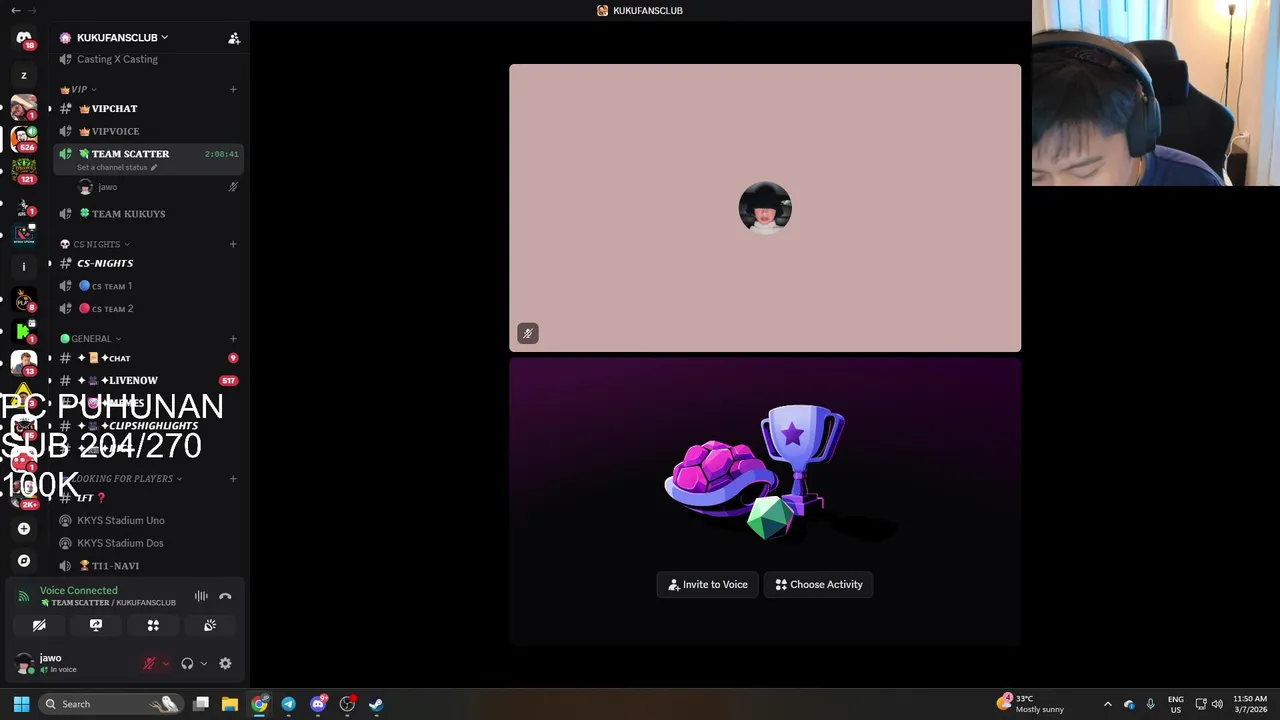The height and width of the screenshot is (720, 1280).
Task: Join KKYS Stadium Dos stage channel
Action: click(148, 543)
